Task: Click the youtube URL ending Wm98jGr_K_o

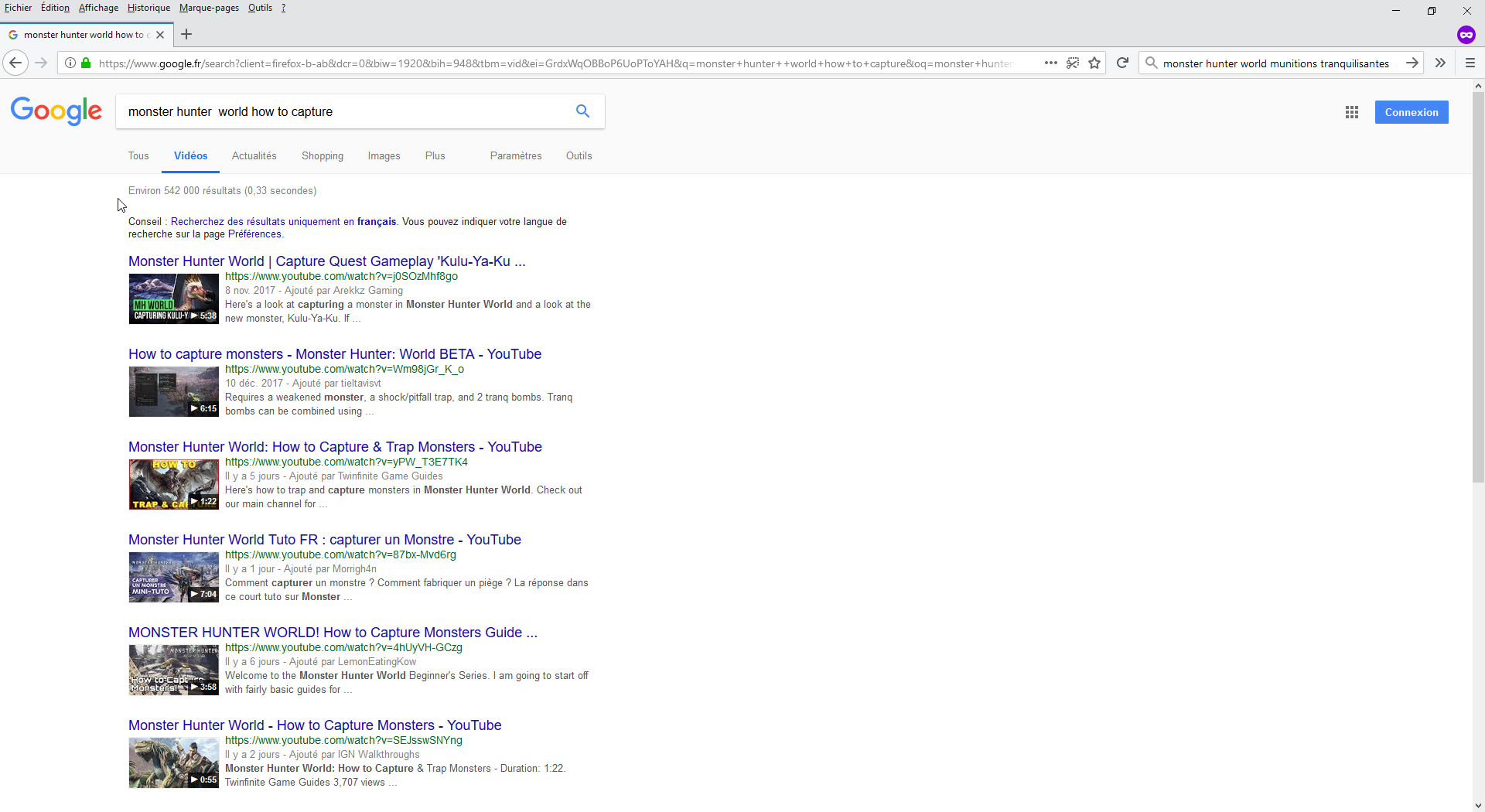Action: [344, 369]
